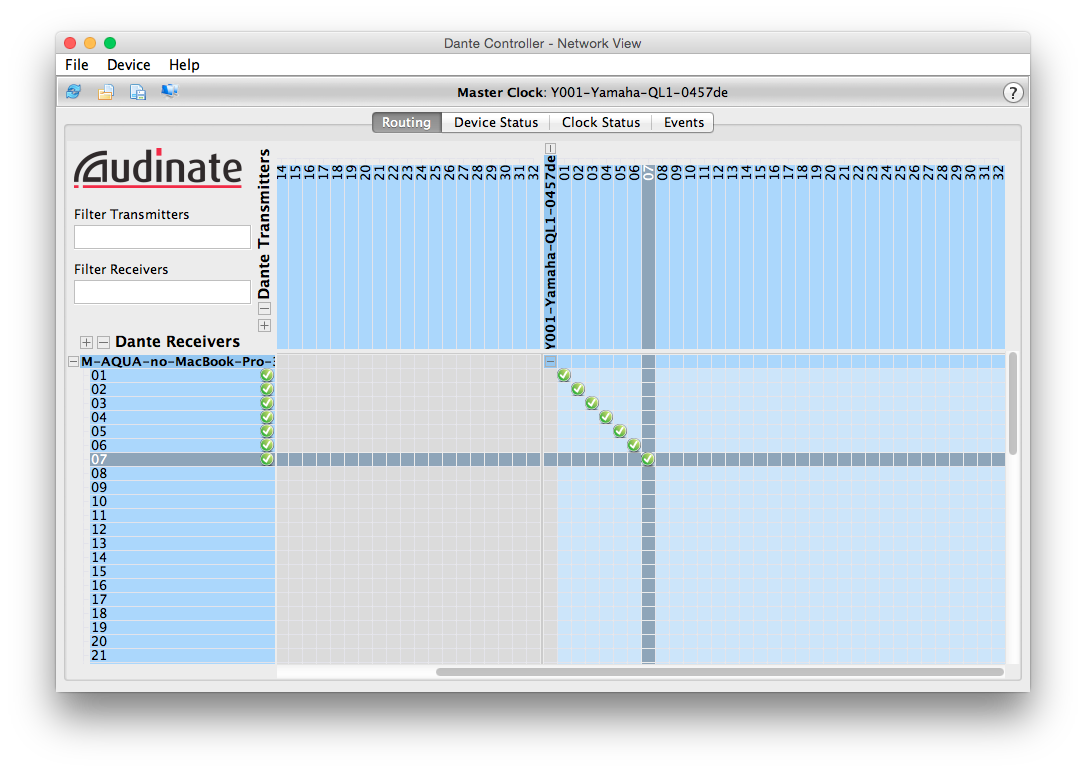Image resolution: width=1086 pixels, height=772 pixels.
Task: Toggle subscription Yamaha channel 01 to receiver 01
Action: point(564,375)
